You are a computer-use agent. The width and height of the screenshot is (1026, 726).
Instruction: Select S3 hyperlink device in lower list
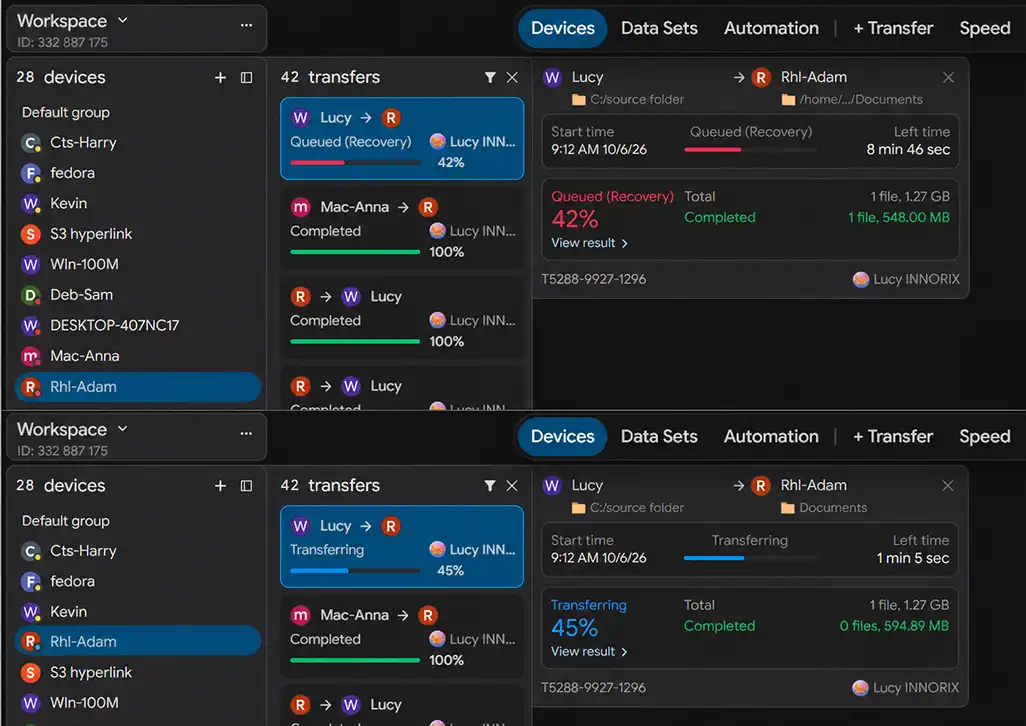coord(138,672)
